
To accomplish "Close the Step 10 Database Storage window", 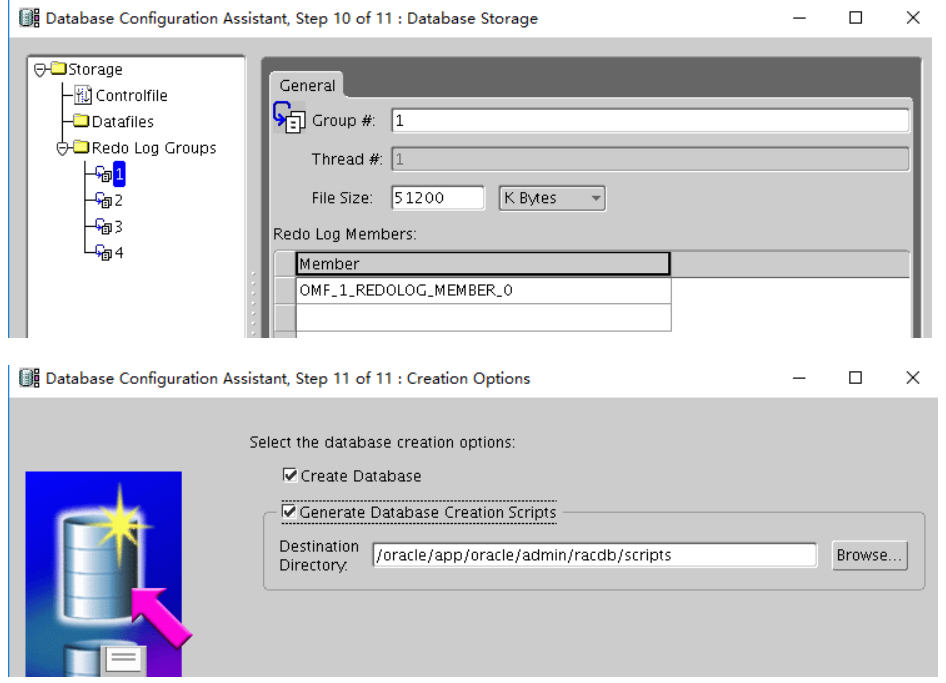I will point(913,18).
